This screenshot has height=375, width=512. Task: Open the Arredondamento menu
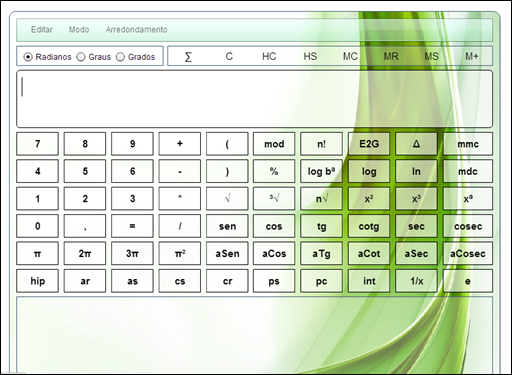coord(136,30)
